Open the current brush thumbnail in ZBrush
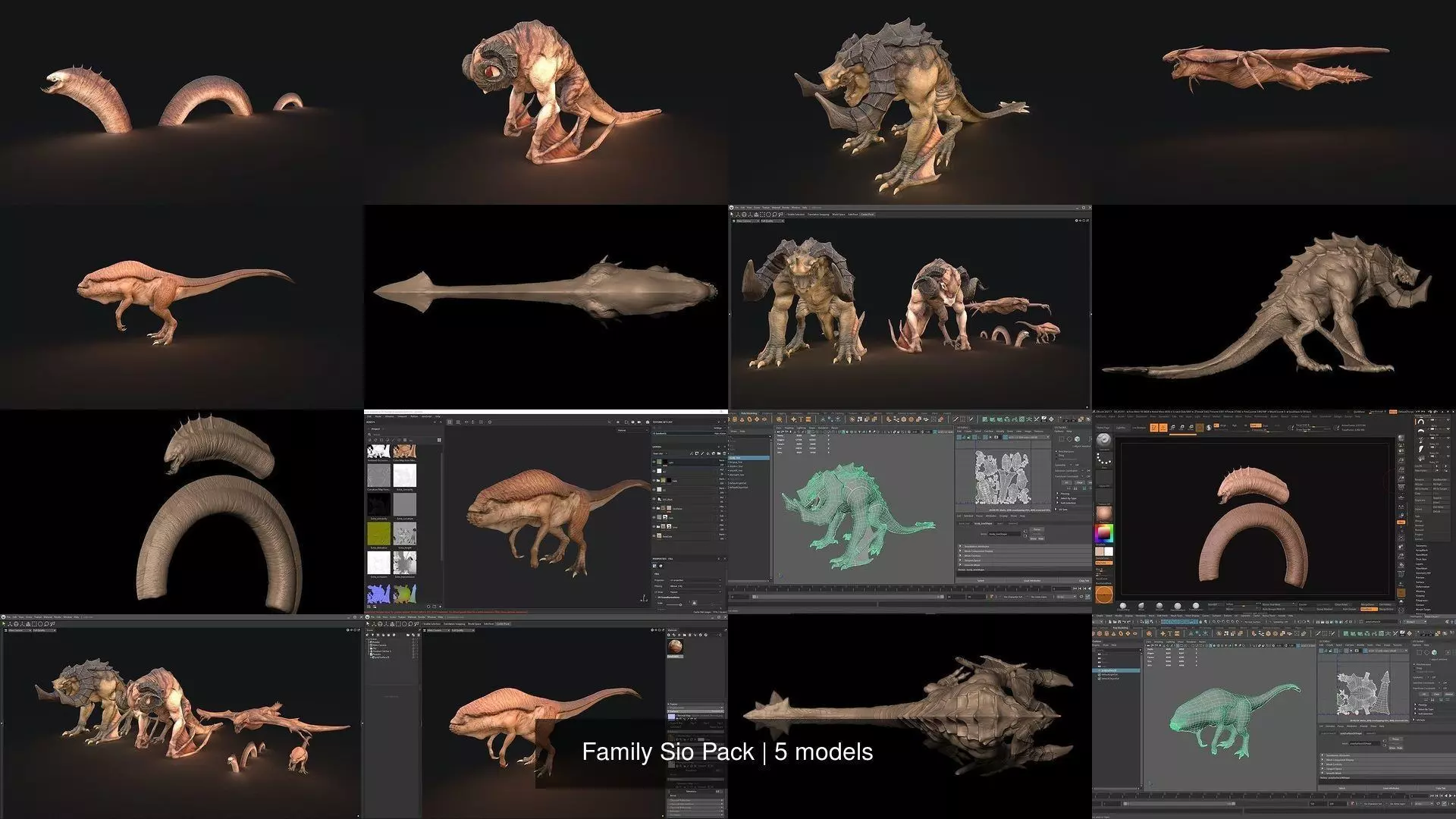This screenshot has height=819, width=1456. [1103, 440]
